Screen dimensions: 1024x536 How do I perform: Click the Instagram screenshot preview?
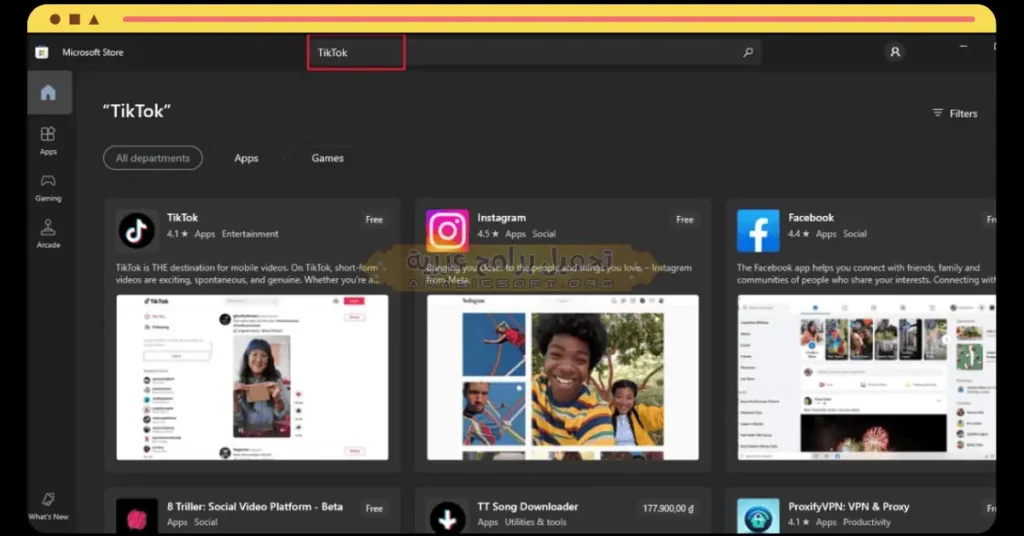click(563, 377)
